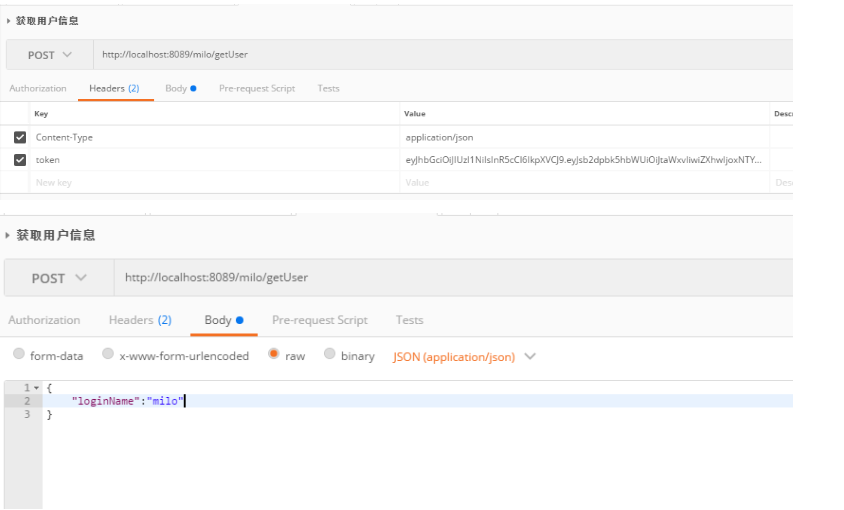Collapse the upper 获取用户信息 request title triangle

8,21
